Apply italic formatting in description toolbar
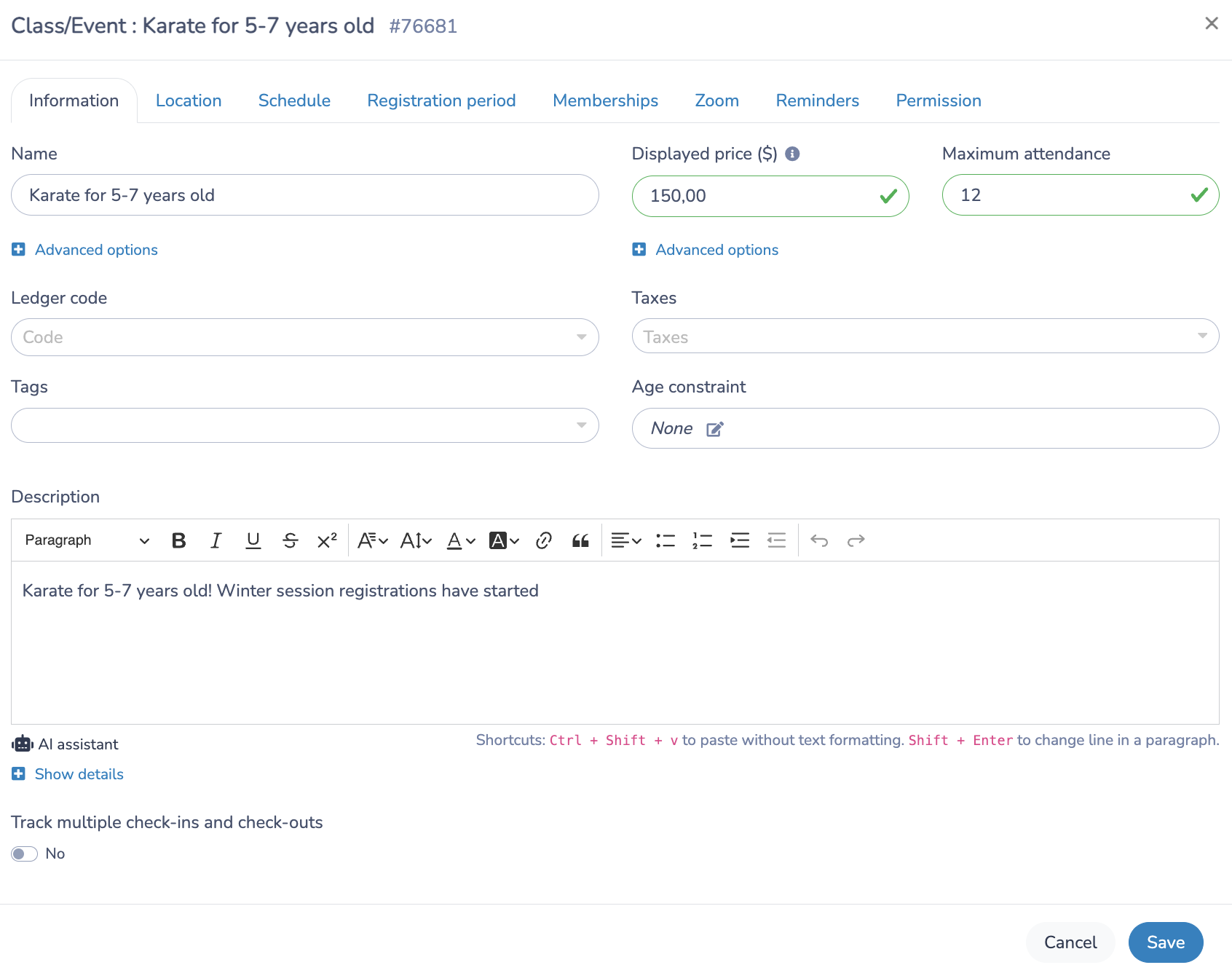The width and height of the screenshot is (1232, 973). (x=216, y=540)
